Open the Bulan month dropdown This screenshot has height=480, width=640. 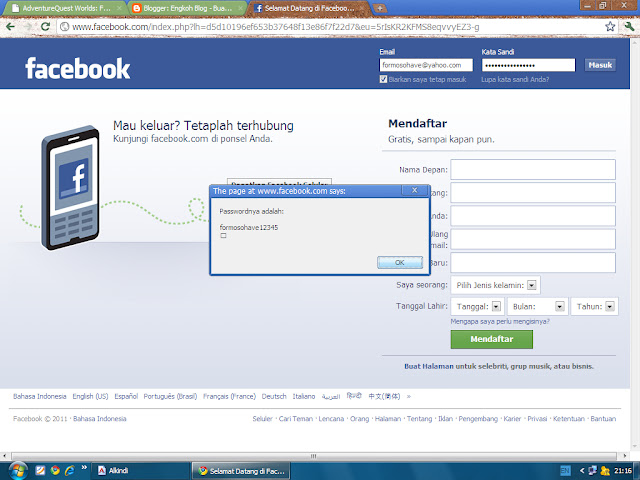point(537,307)
